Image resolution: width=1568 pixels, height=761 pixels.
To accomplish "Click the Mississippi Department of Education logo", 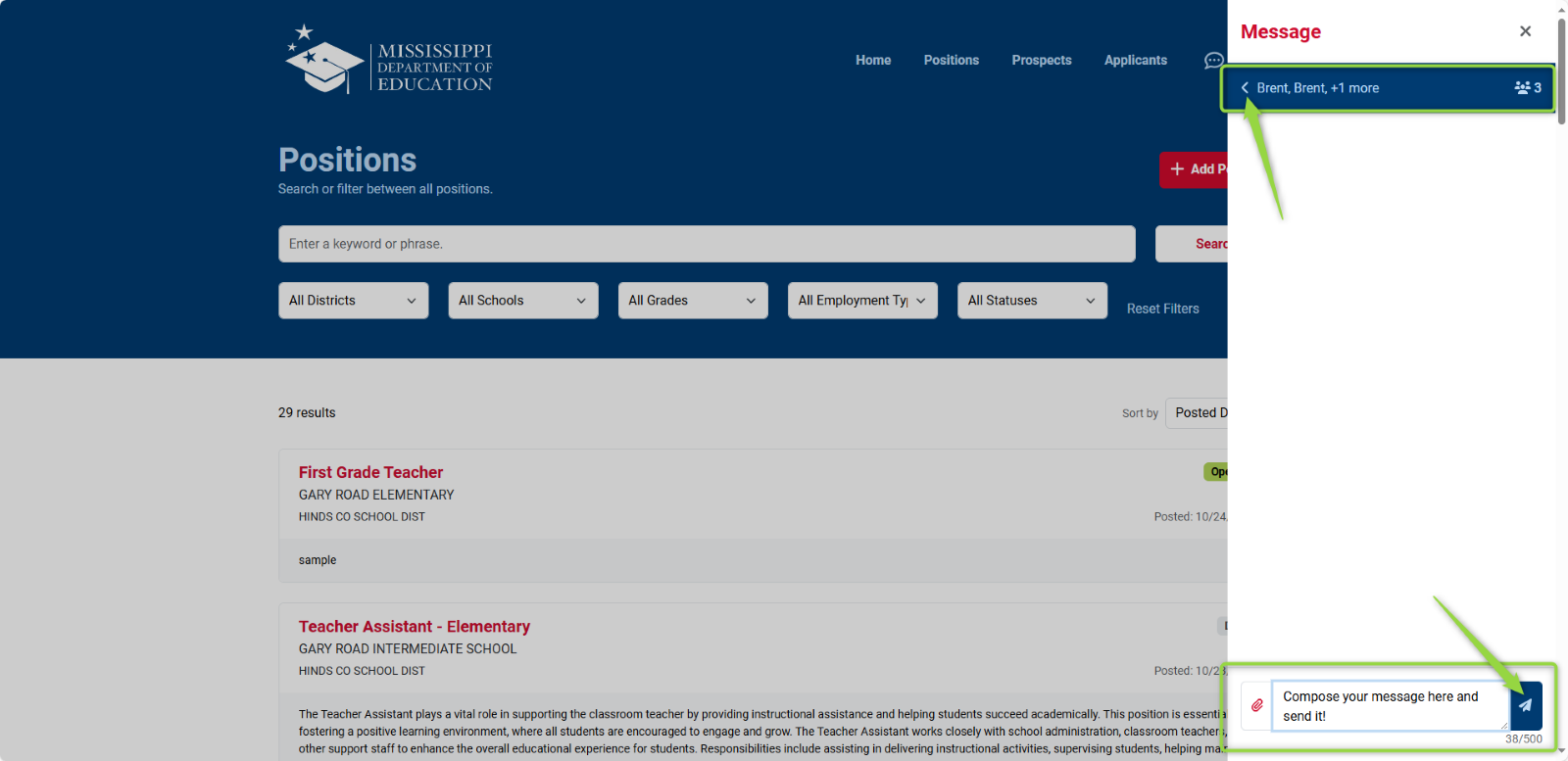I will (389, 61).
